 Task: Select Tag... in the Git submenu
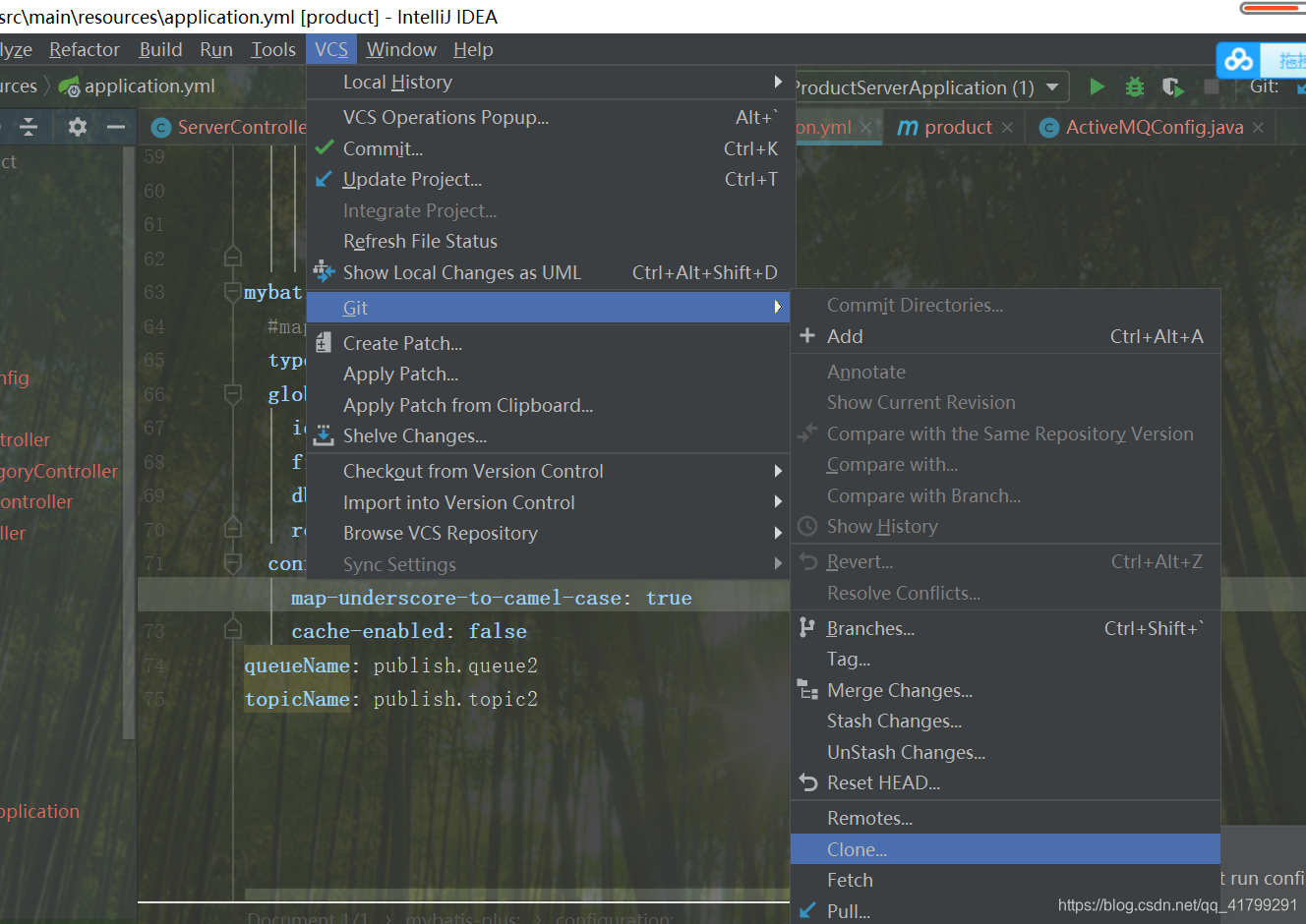1005,659
